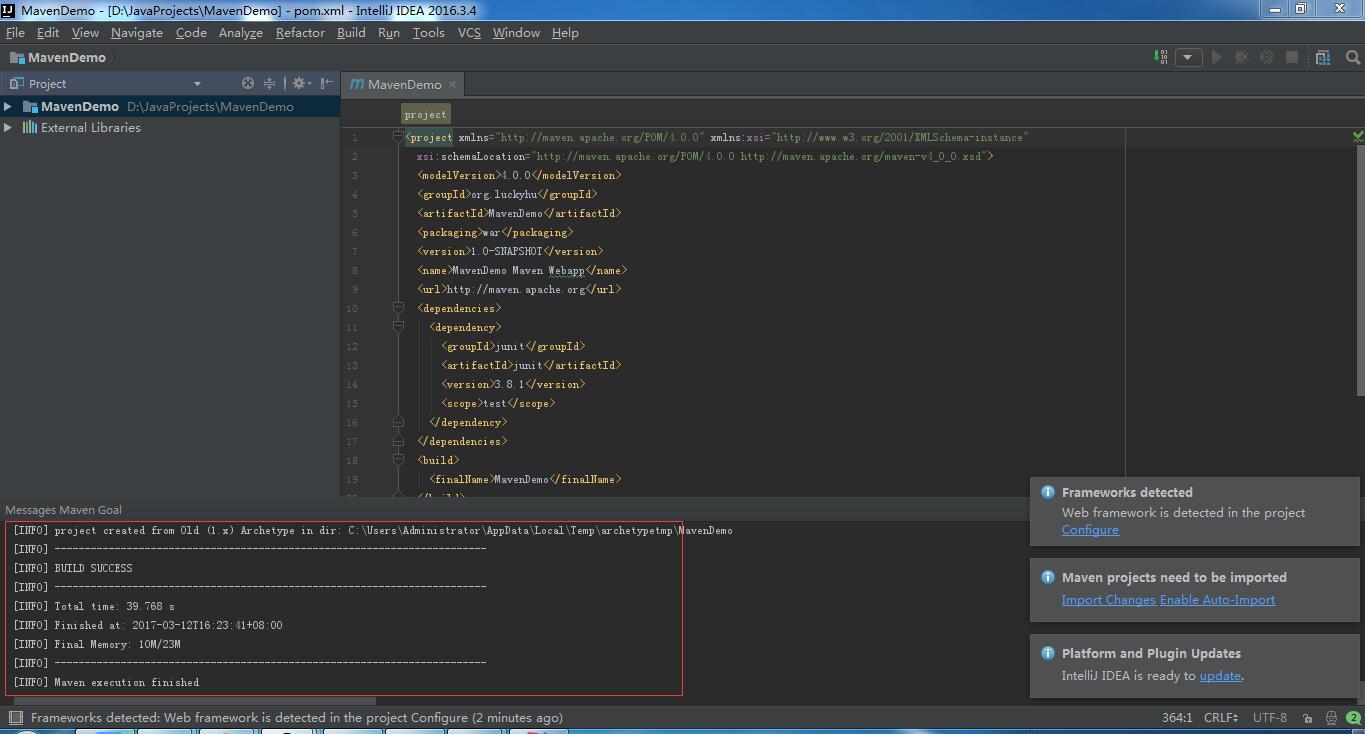Expand the External Libraries tree node
The height and width of the screenshot is (734, 1365).
tap(8, 127)
